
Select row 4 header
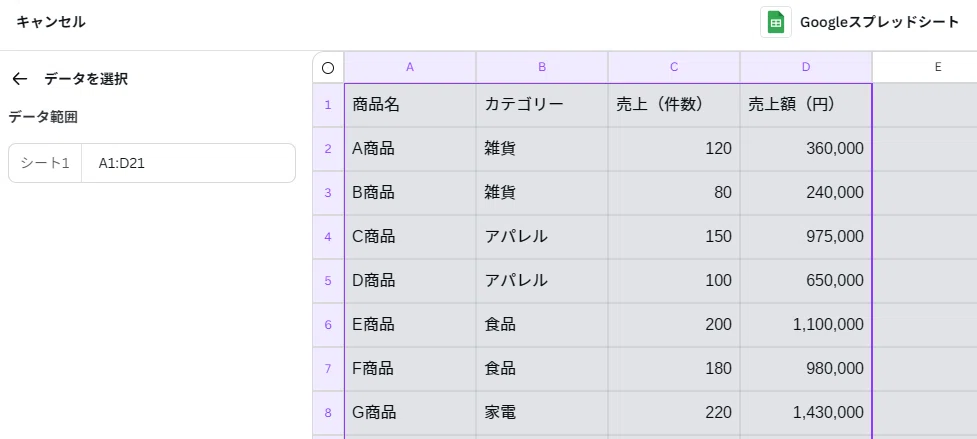pos(328,237)
